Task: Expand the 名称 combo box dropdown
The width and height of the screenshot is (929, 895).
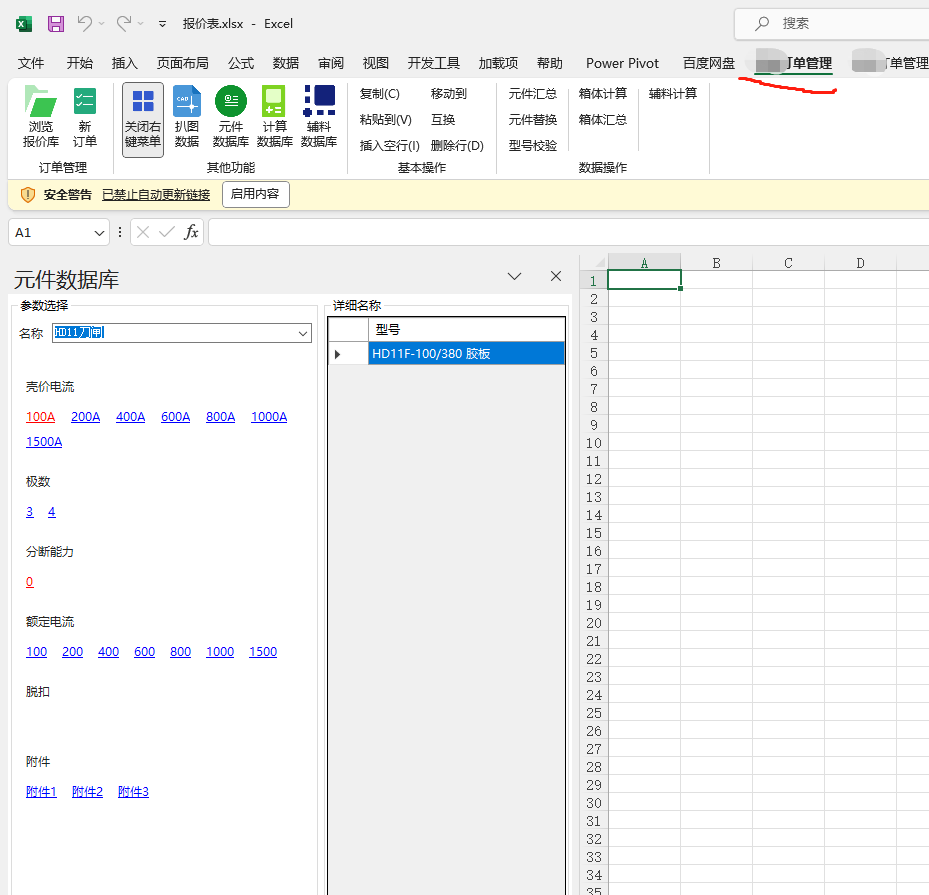Action: [x=303, y=333]
